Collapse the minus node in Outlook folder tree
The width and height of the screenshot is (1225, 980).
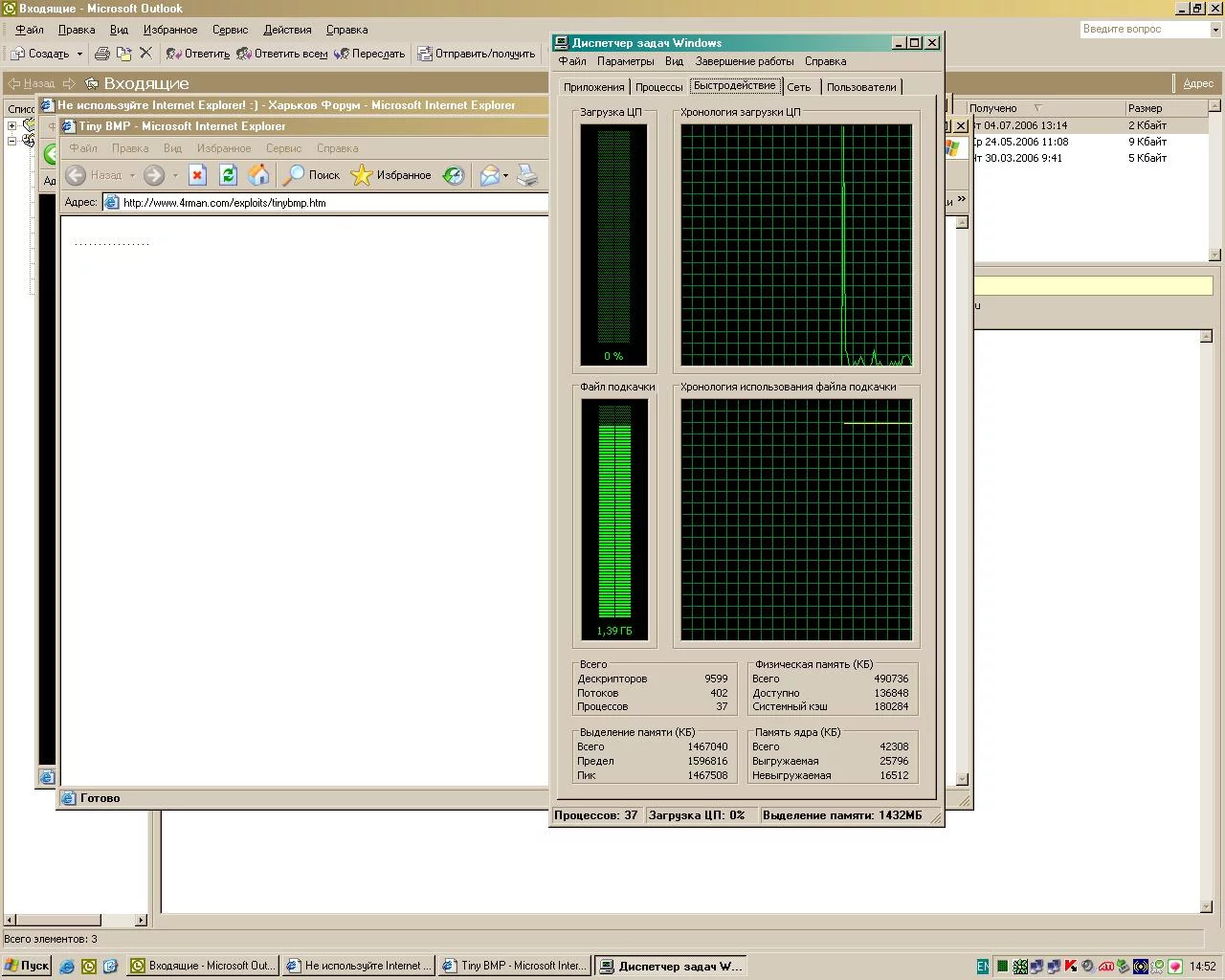point(12,141)
